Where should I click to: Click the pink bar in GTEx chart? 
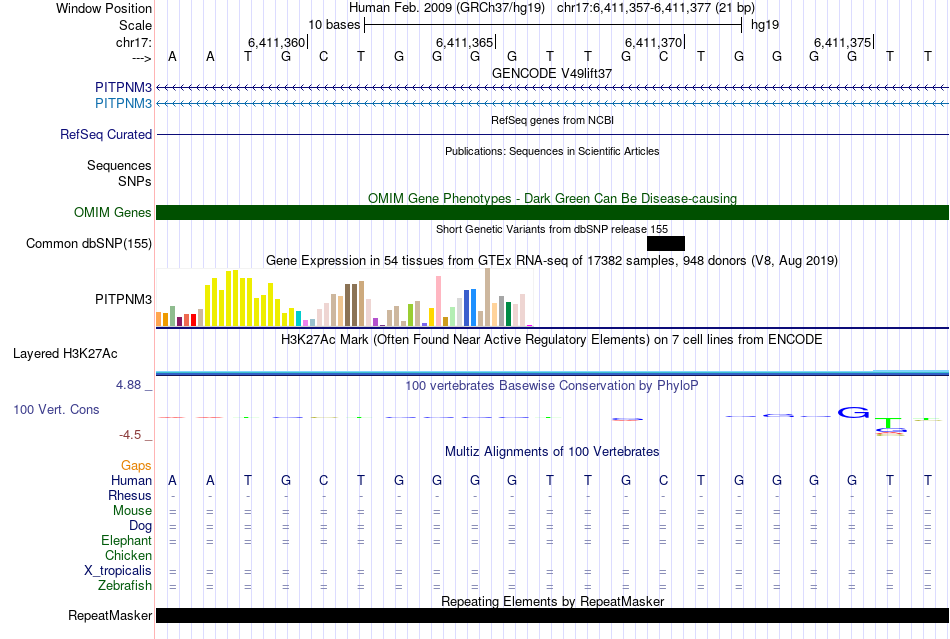(x=438, y=301)
